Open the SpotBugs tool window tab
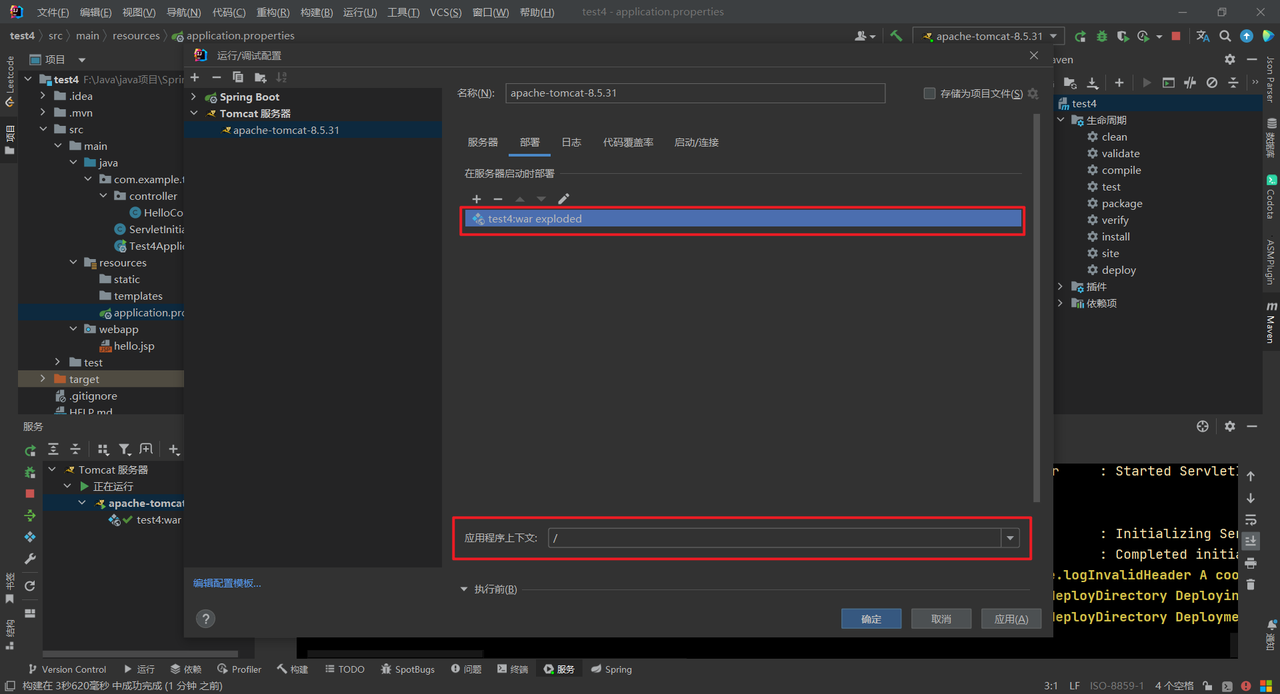The height and width of the screenshot is (694, 1280). click(407, 669)
